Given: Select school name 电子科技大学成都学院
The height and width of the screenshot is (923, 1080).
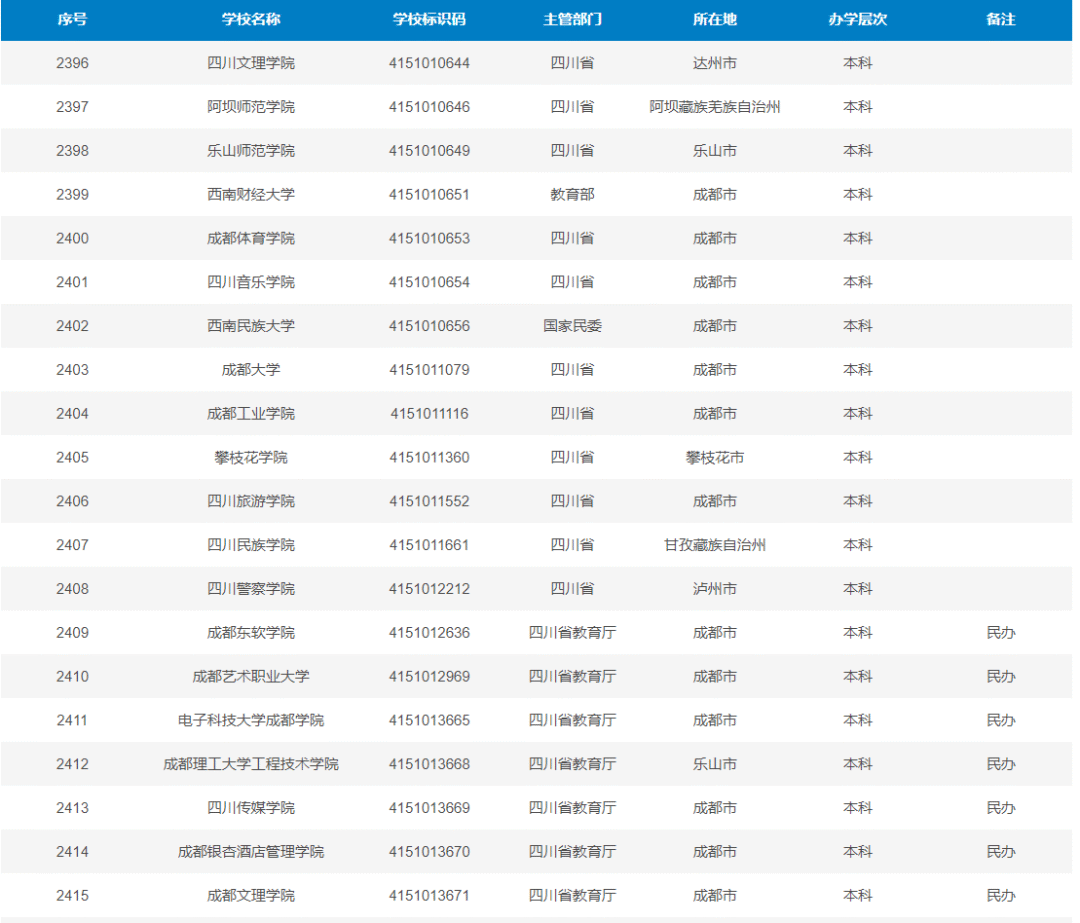Looking at the screenshot, I should click(251, 720).
